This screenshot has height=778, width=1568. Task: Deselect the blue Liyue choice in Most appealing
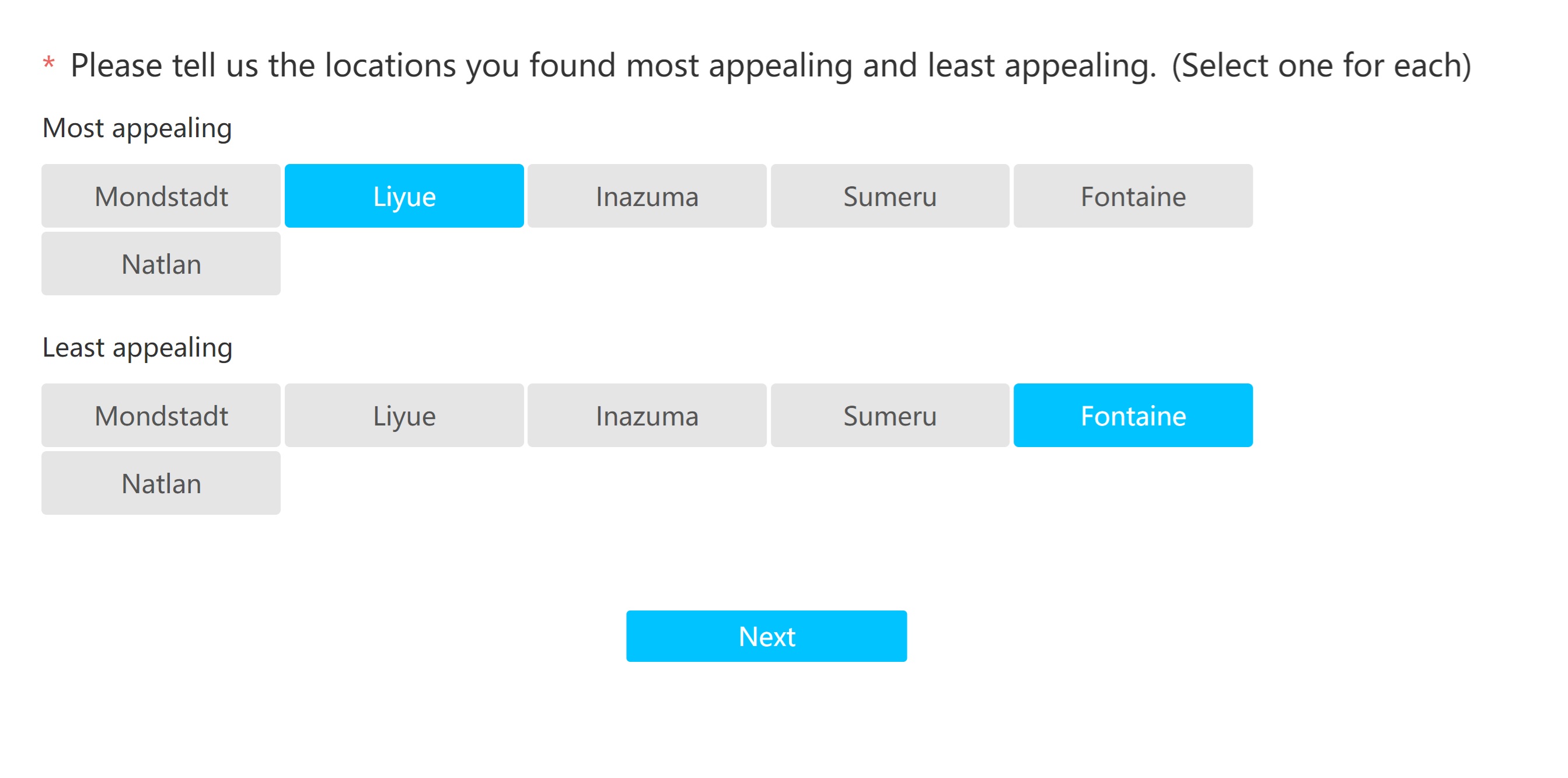click(404, 196)
